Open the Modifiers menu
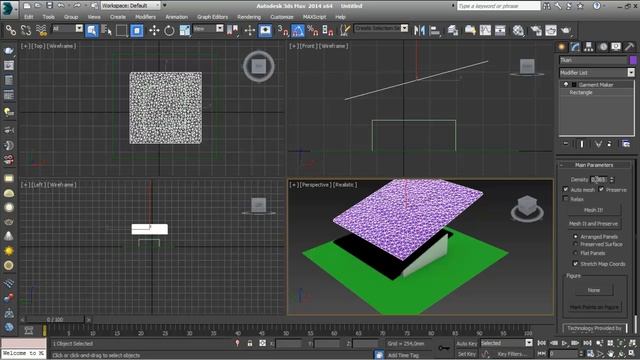The width and height of the screenshot is (640, 360). [x=145, y=17]
